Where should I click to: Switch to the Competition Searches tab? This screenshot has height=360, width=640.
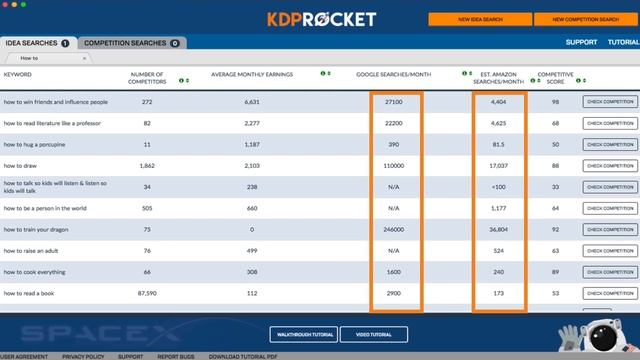(x=132, y=43)
